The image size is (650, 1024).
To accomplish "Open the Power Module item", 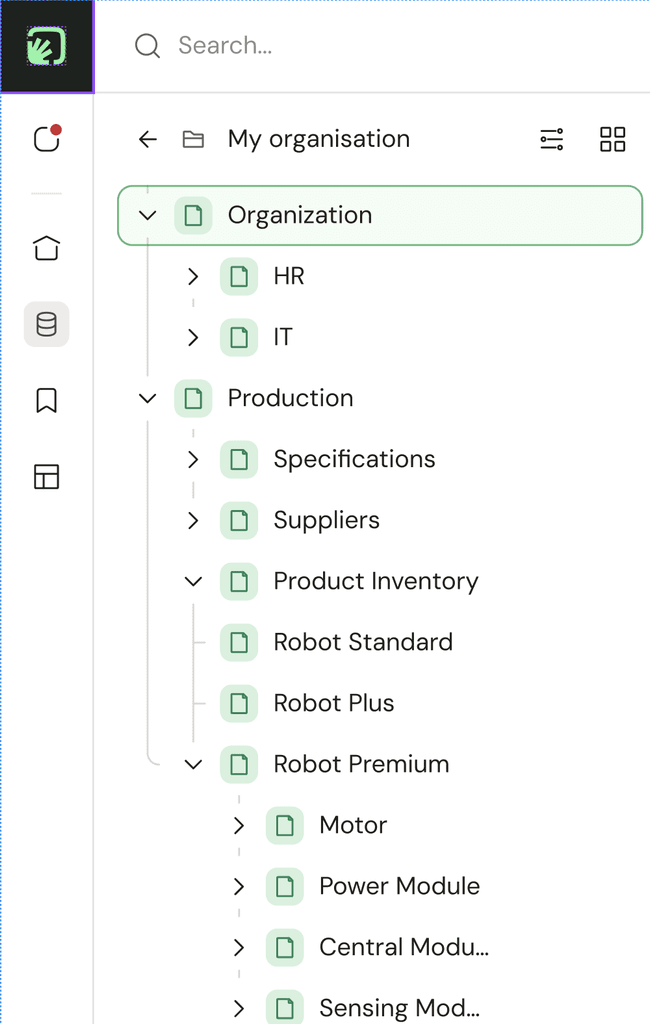I will (x=399, y=886).
